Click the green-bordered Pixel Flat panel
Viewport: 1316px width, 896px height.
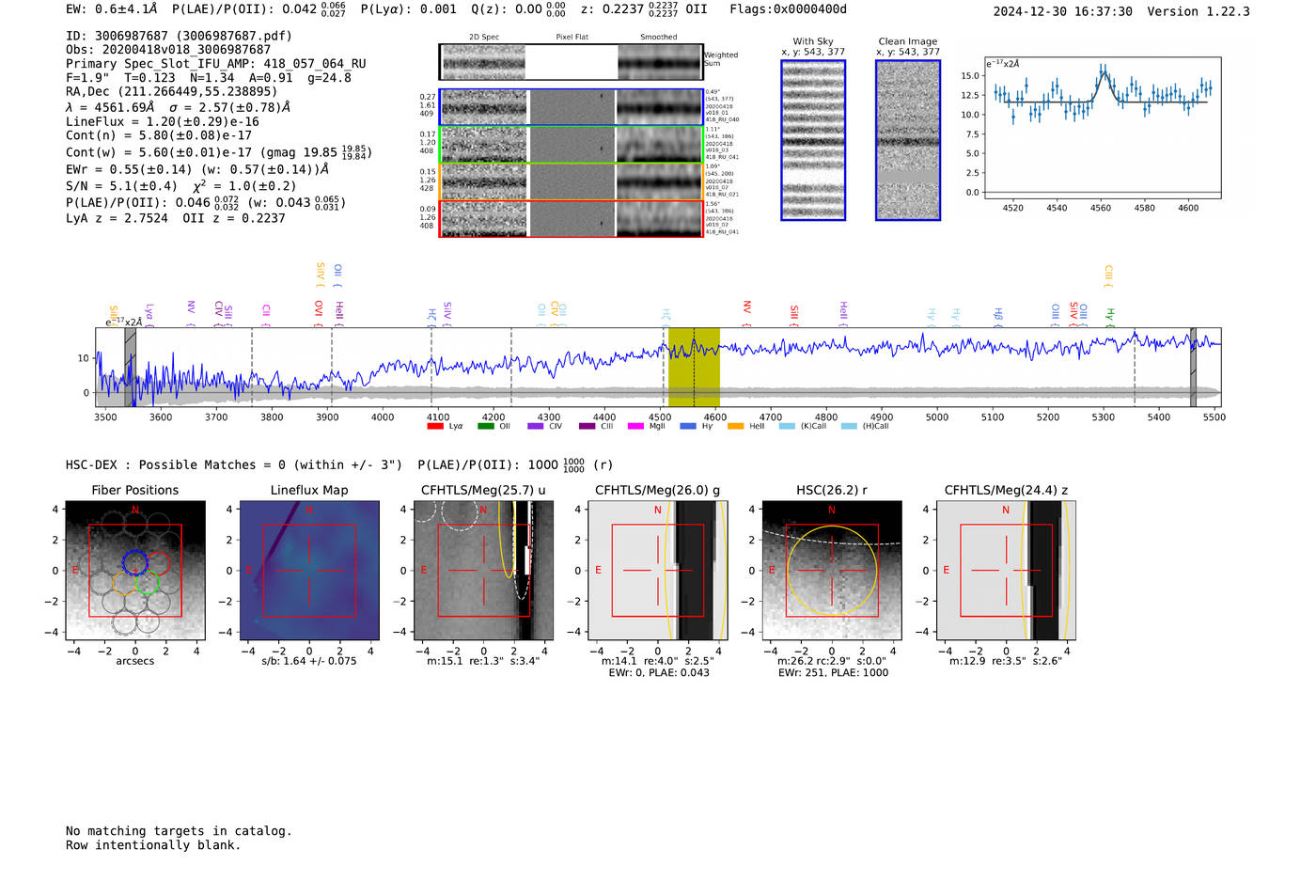pos(572,145)
